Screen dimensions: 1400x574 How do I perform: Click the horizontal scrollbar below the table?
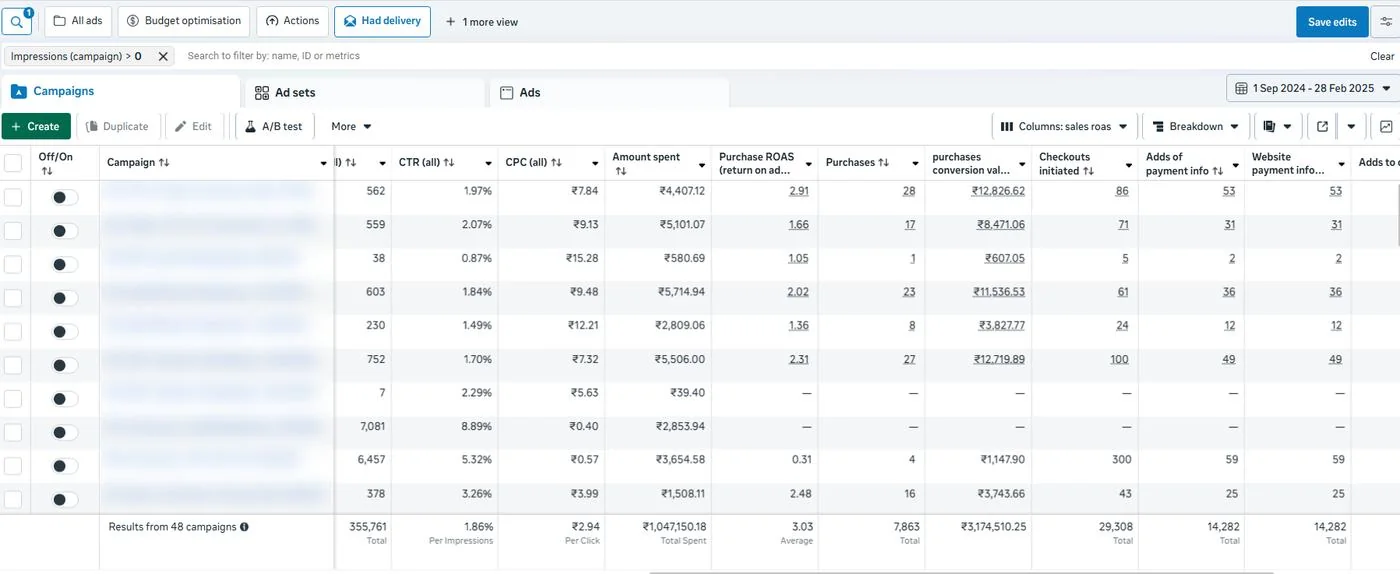pos(962,571)
